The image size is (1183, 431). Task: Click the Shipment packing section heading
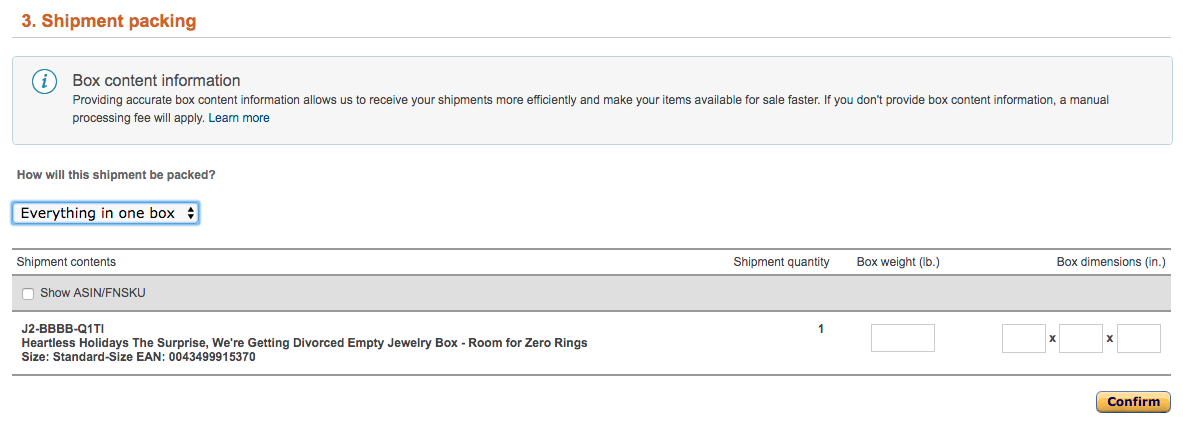[x=109, y=21]
